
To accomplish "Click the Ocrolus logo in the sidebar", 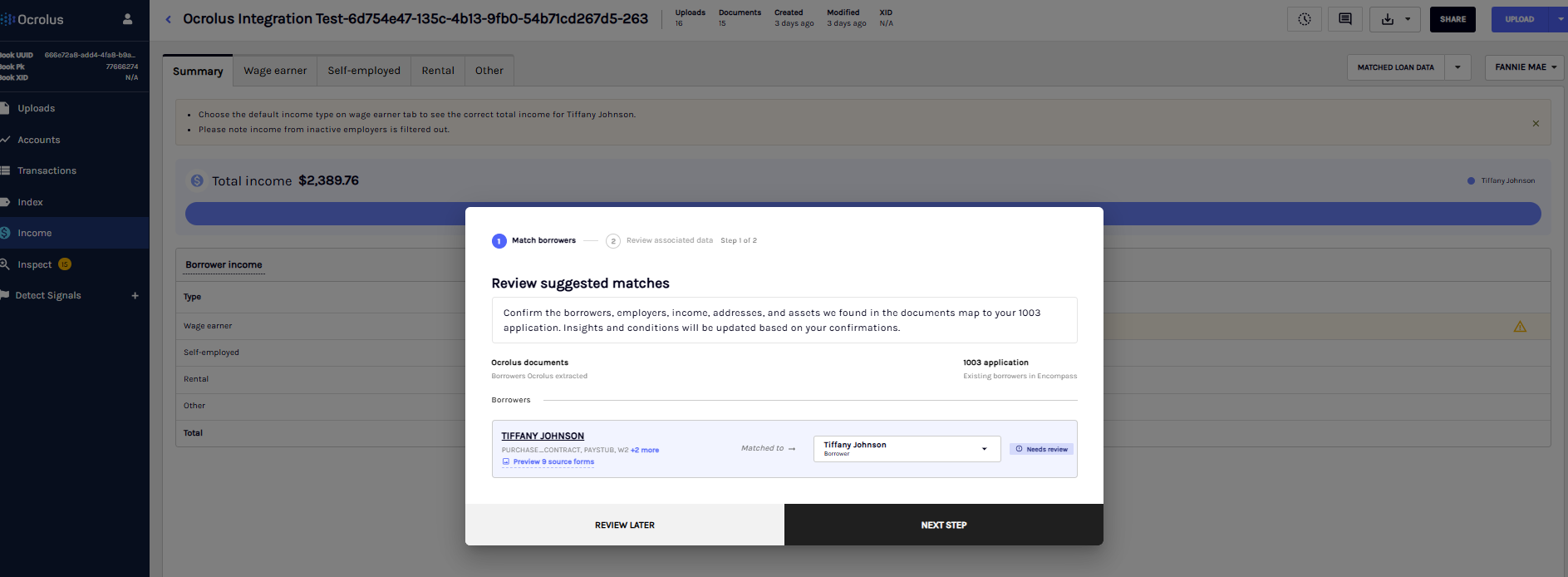I will pyautogui.click(x=32, y=19).
